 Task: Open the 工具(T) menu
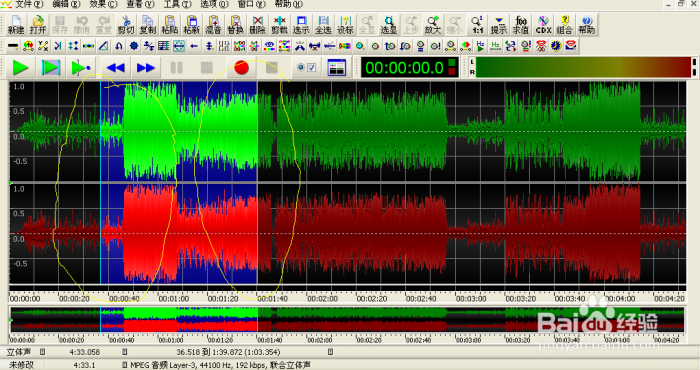point(177,4)
